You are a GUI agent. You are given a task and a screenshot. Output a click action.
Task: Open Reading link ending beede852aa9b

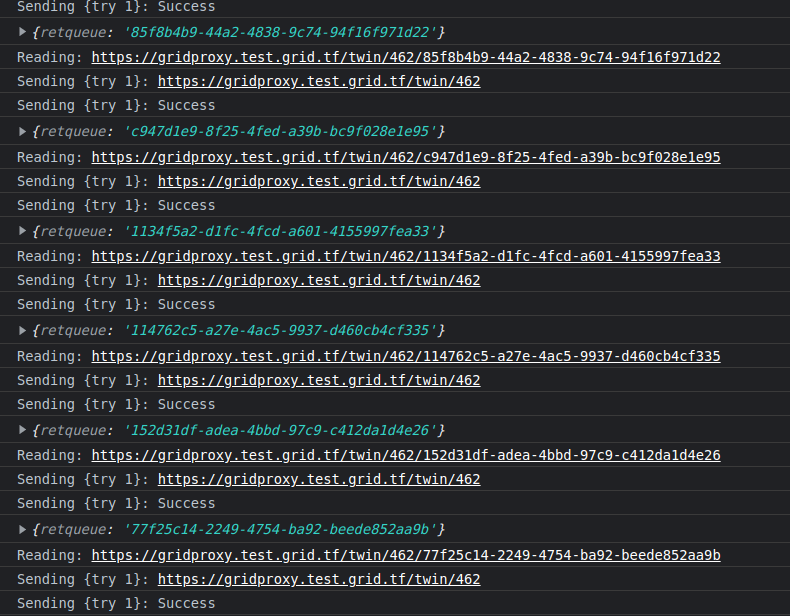(406, 555)
